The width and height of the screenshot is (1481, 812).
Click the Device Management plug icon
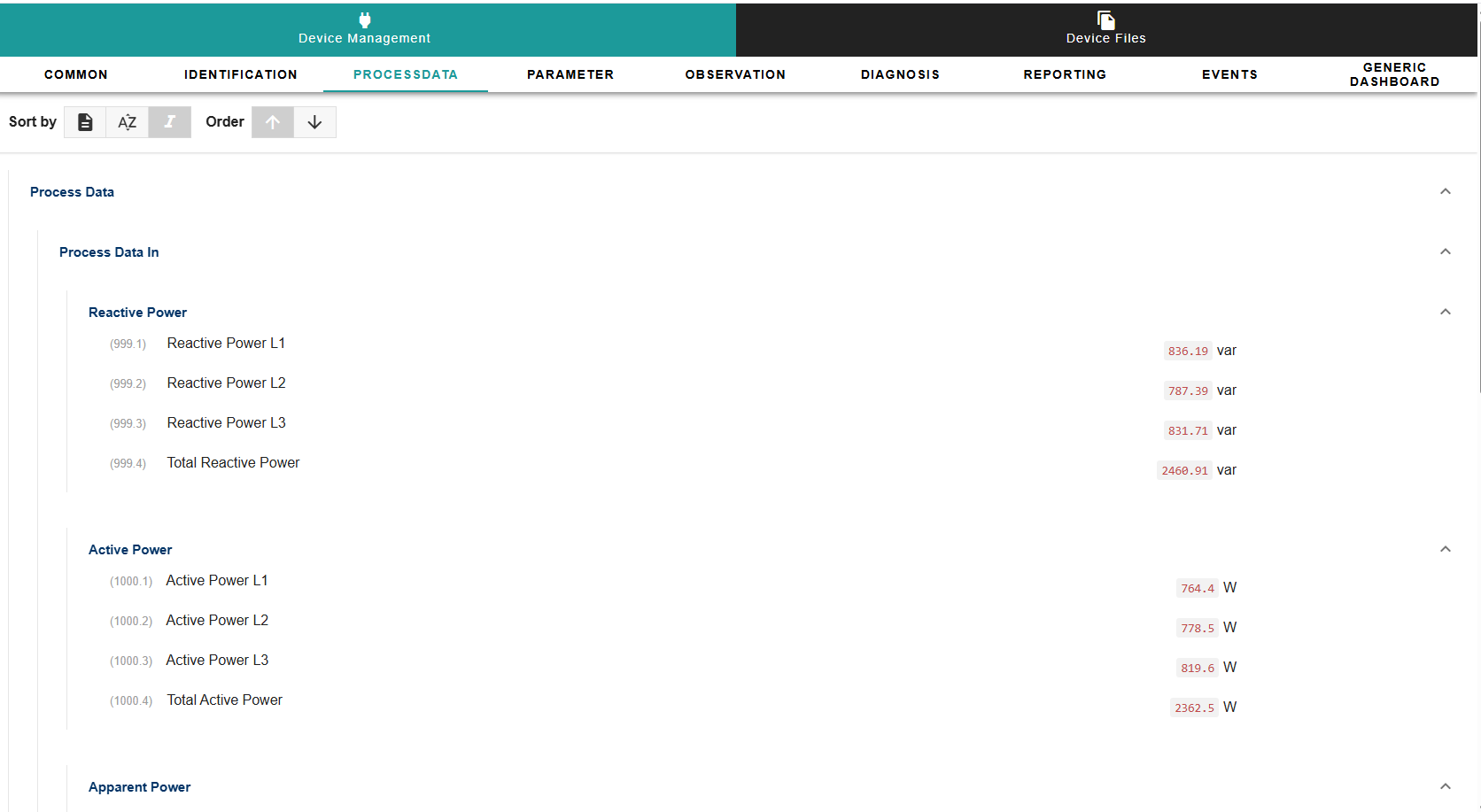364,20
